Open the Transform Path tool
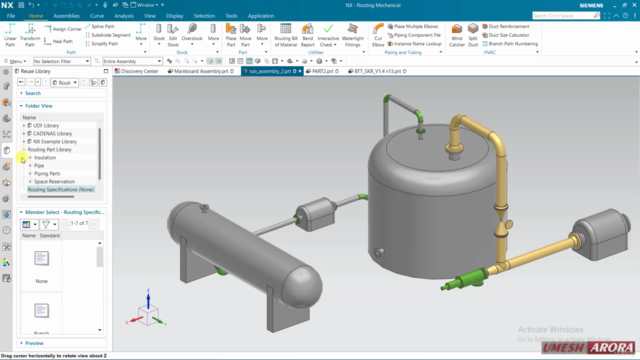The width and height of the screenshot is (640, 360). pyautogui.click(x=30, y=35)
